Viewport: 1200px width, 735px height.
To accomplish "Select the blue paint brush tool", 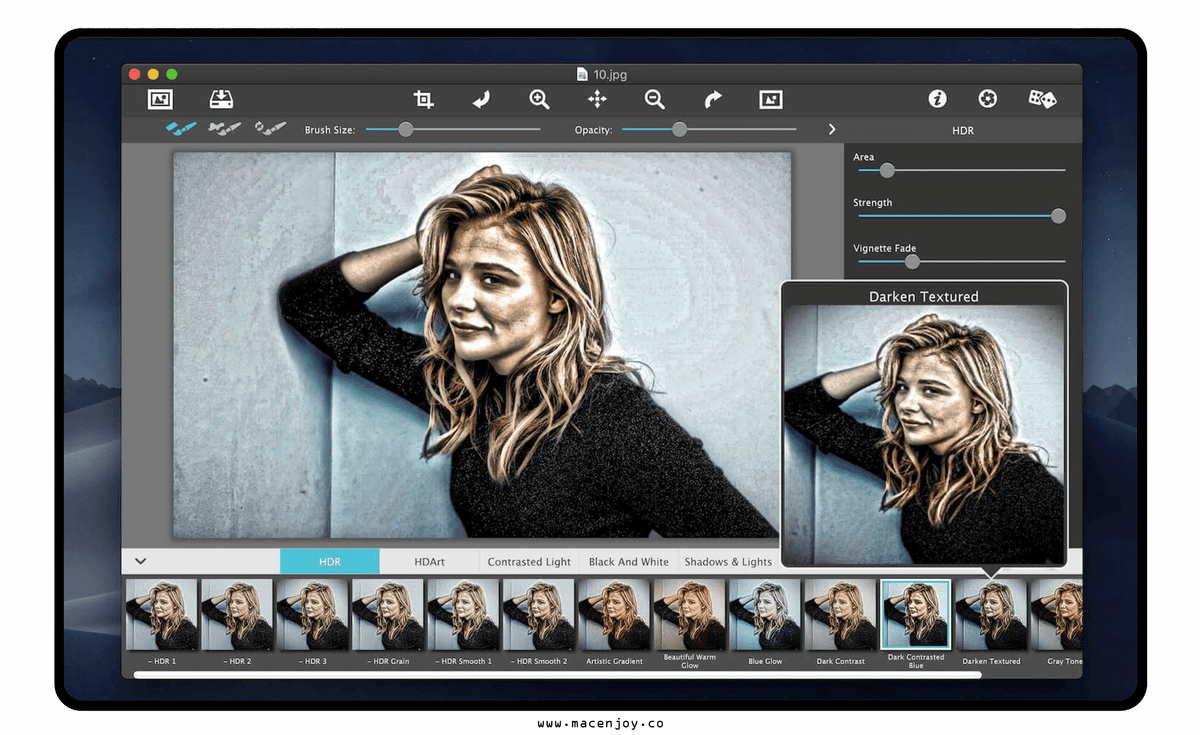I will tap(181, 129).
